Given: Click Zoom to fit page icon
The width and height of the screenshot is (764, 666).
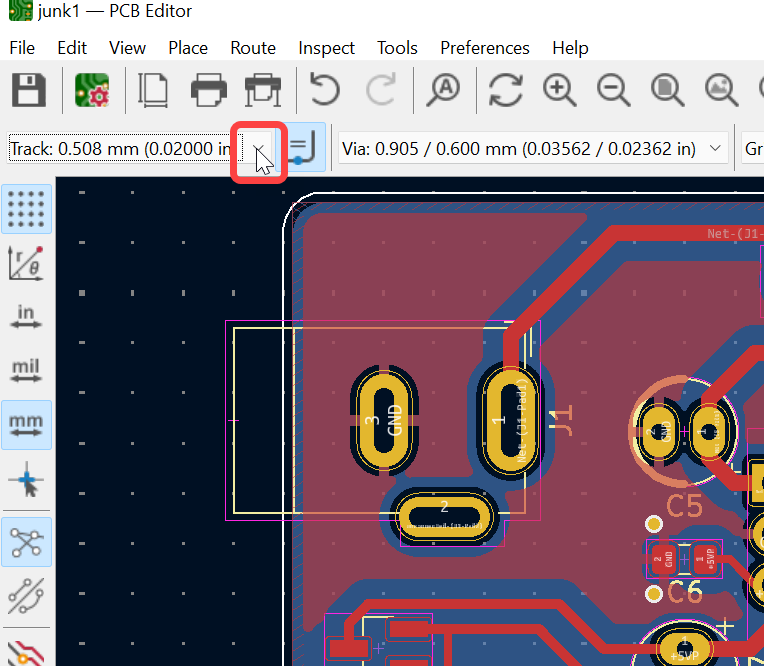Looking at the screenshot, I should [667, 91].
